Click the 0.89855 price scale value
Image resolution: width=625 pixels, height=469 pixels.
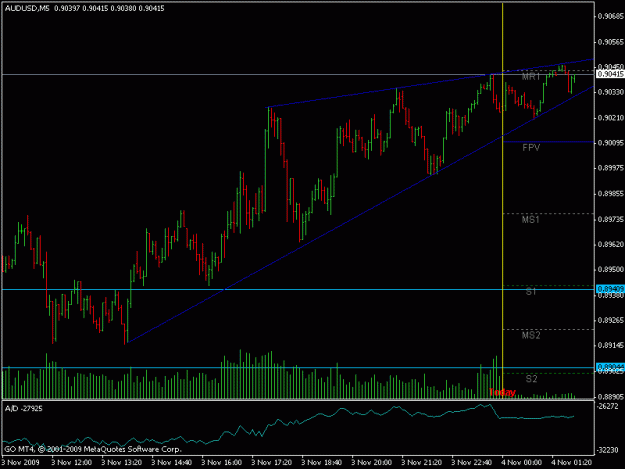click(x=611, y=194)
